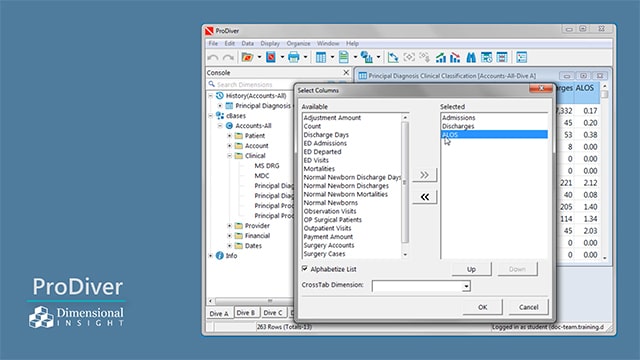This screenshot has width=640, height=360.
Task: Open the Organize menu
Action: 298,43
